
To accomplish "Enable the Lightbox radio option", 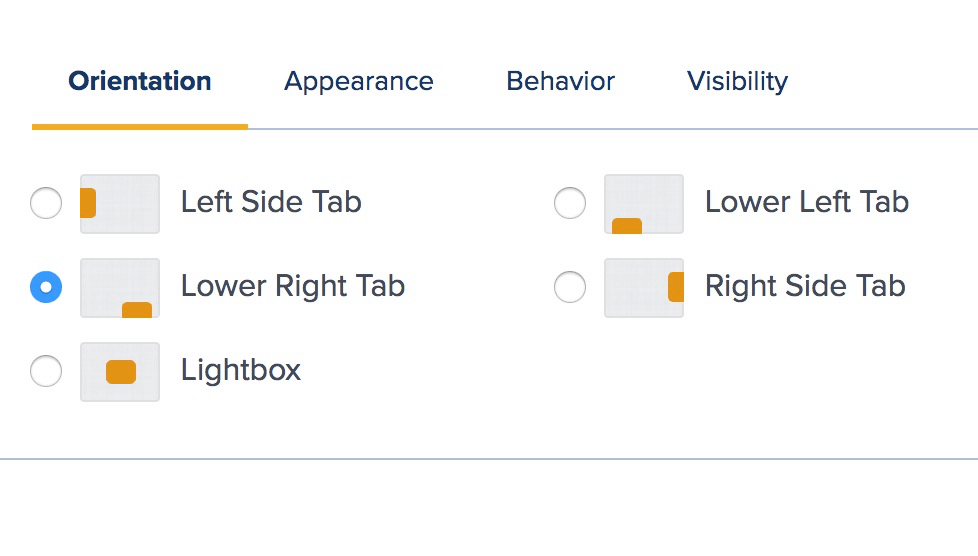I will click(46, 371).
